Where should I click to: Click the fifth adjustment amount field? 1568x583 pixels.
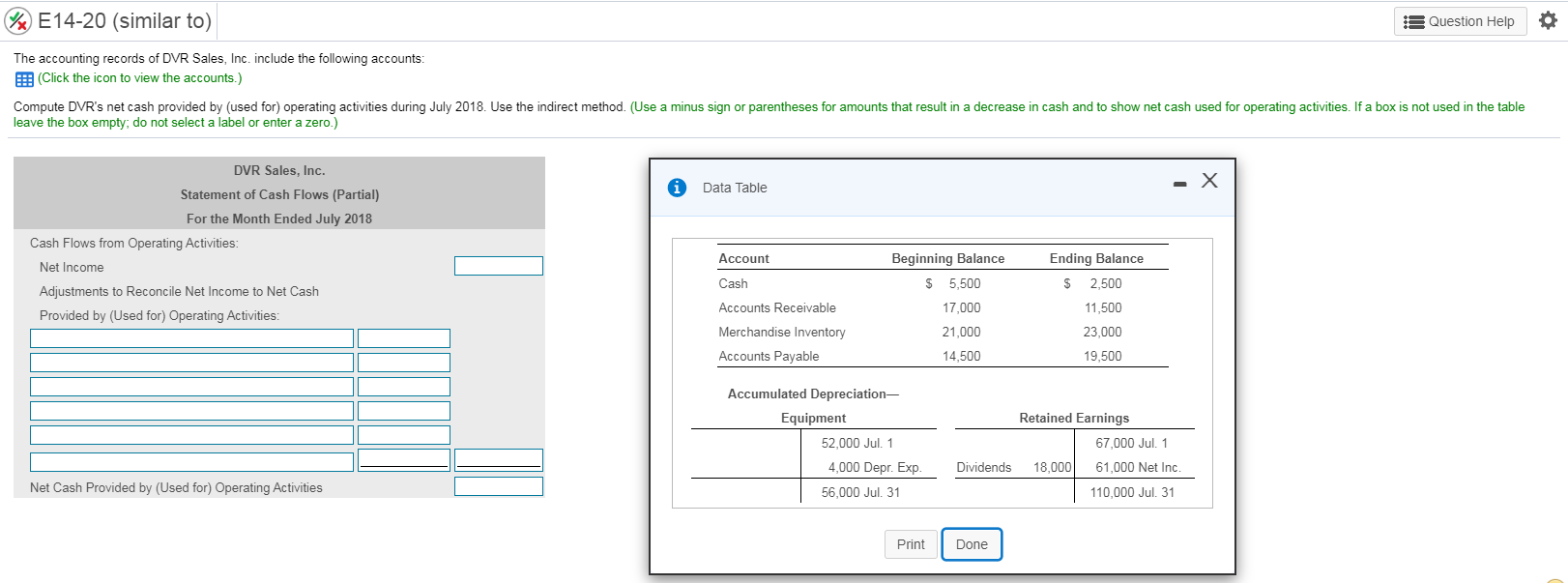[404, 435]
